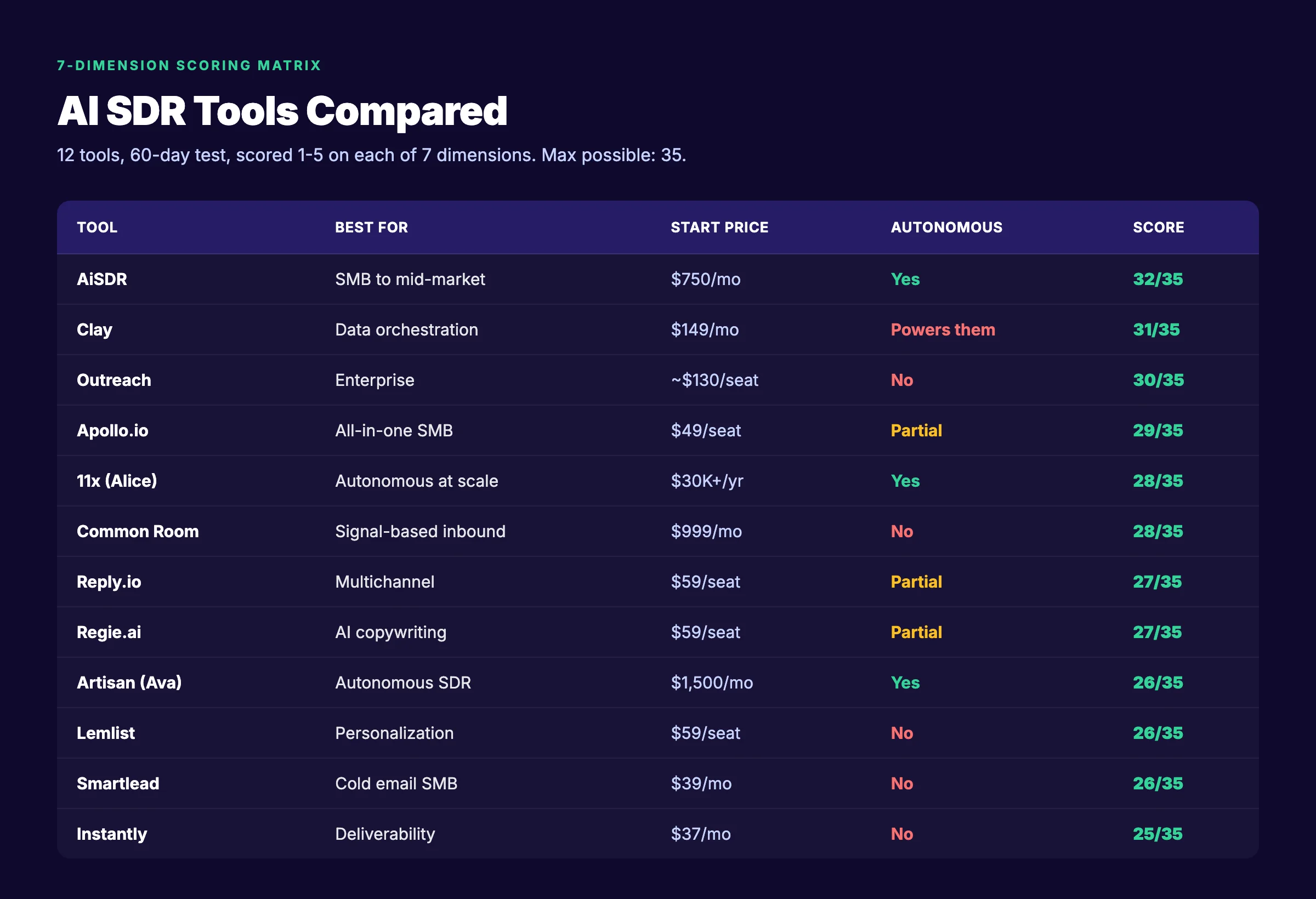Click Common Room's 28/35 score
Viewport: 1316px width, 899px height.
(x=1158, y=532)
